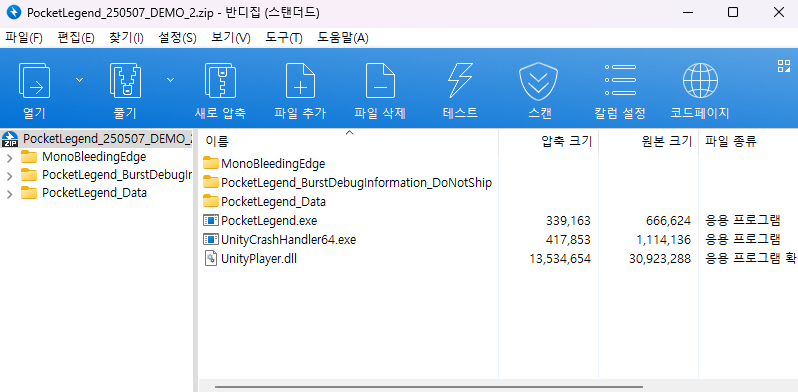798x392 pixels.
Task: Click the PocketLegend.exe application icon
Action: (x=211, y=220)
